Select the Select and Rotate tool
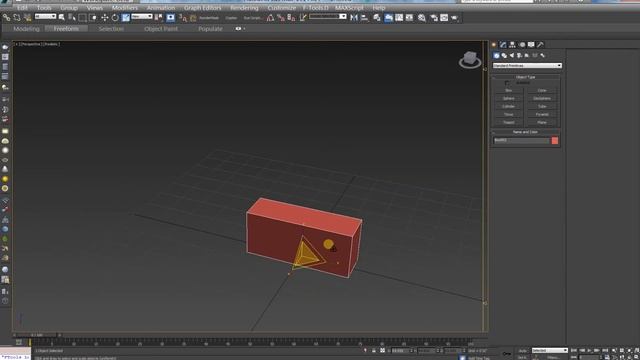 click(115, 17)
